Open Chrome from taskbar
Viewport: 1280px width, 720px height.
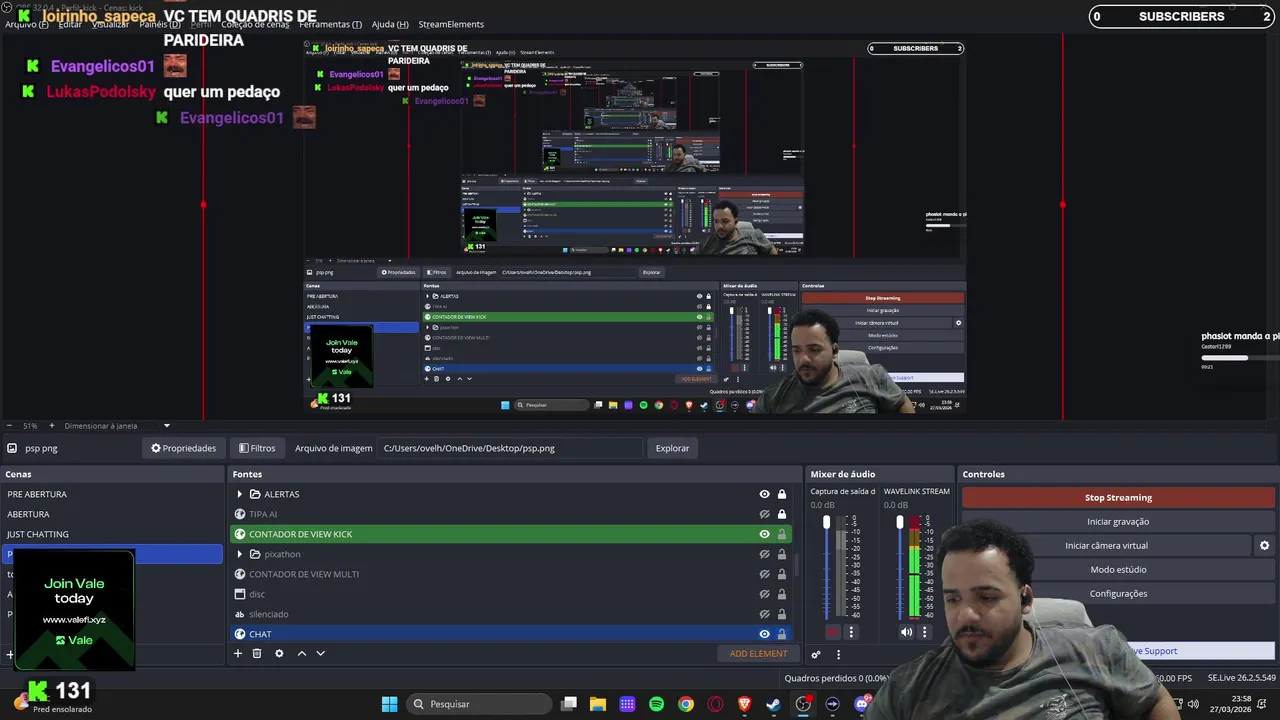(685, 704)
